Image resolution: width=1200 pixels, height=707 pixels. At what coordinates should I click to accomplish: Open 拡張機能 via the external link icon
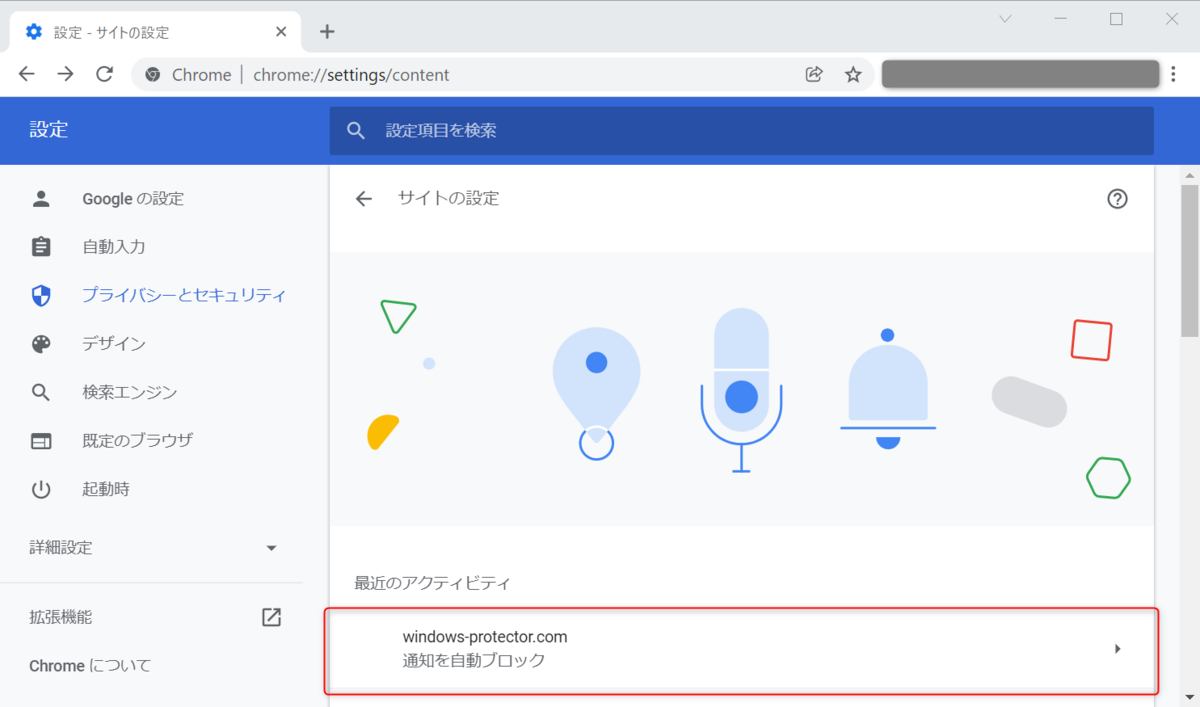click(271, 617)
